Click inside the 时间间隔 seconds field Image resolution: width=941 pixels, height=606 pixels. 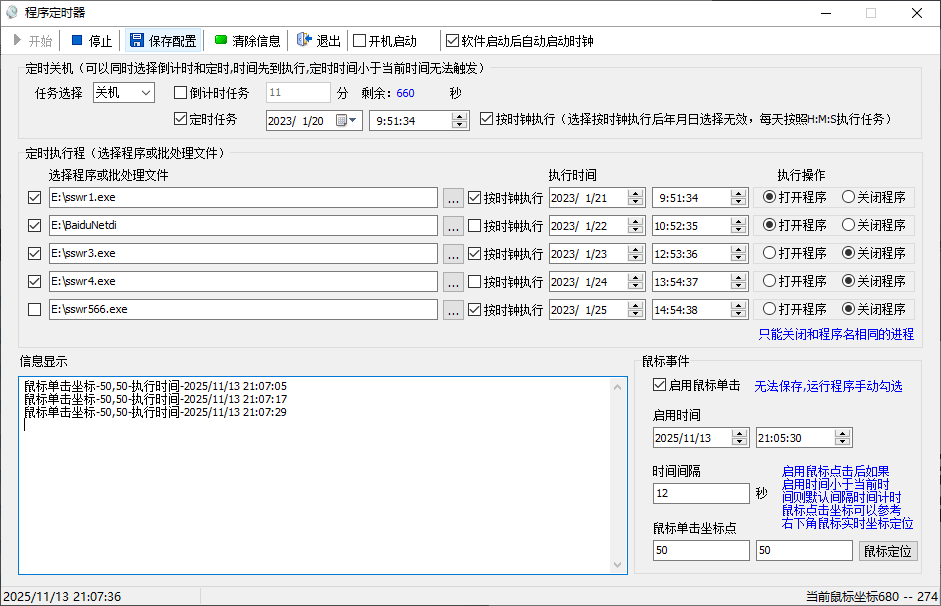coord(700,493)
